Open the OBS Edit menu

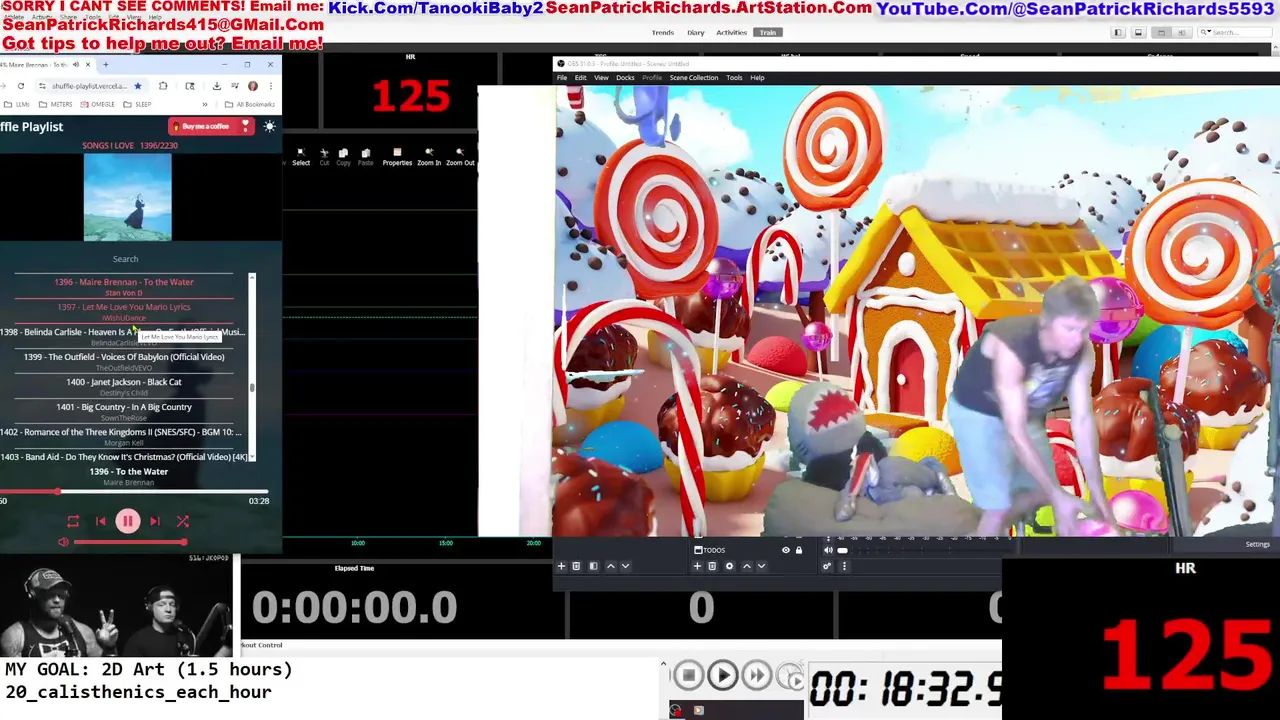(580, 77)
